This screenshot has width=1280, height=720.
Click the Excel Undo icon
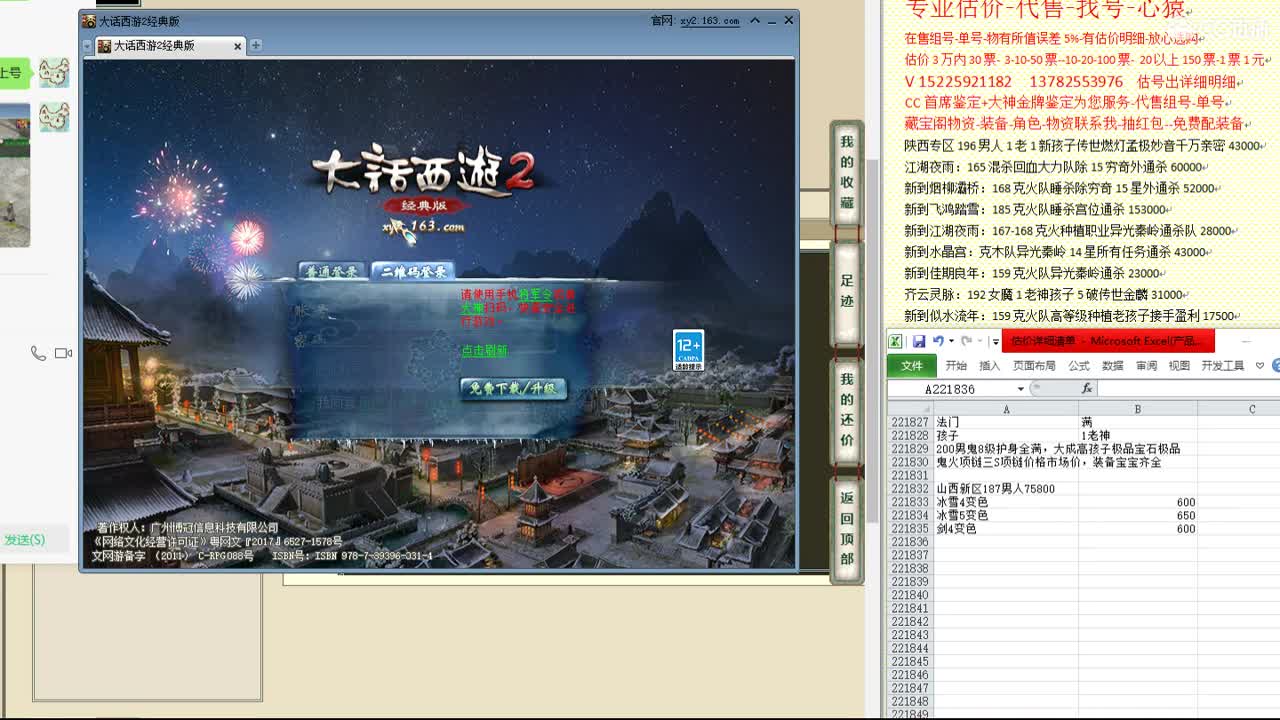[938, 341]
